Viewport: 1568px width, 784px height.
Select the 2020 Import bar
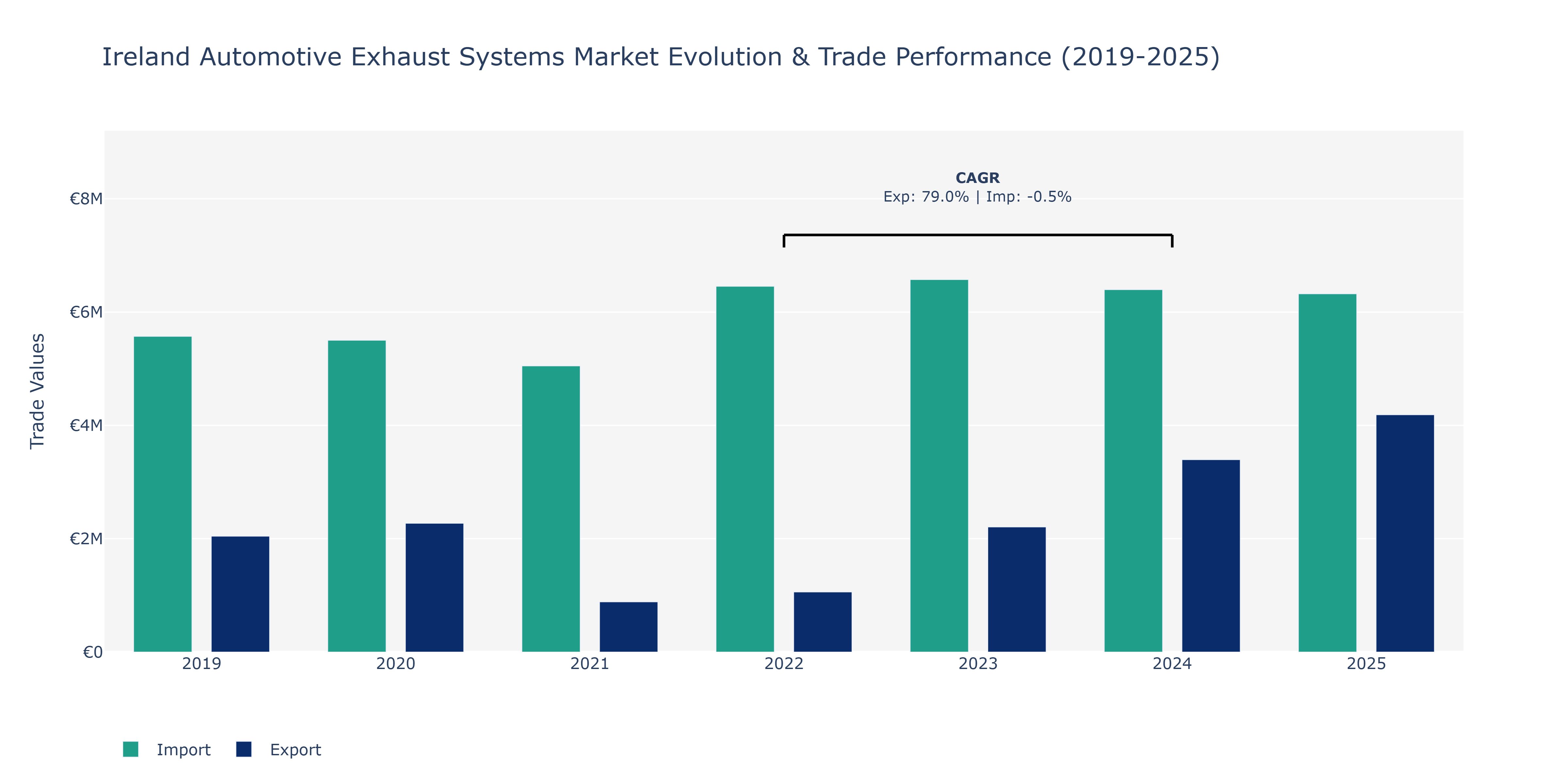click(x=357, y=496)
